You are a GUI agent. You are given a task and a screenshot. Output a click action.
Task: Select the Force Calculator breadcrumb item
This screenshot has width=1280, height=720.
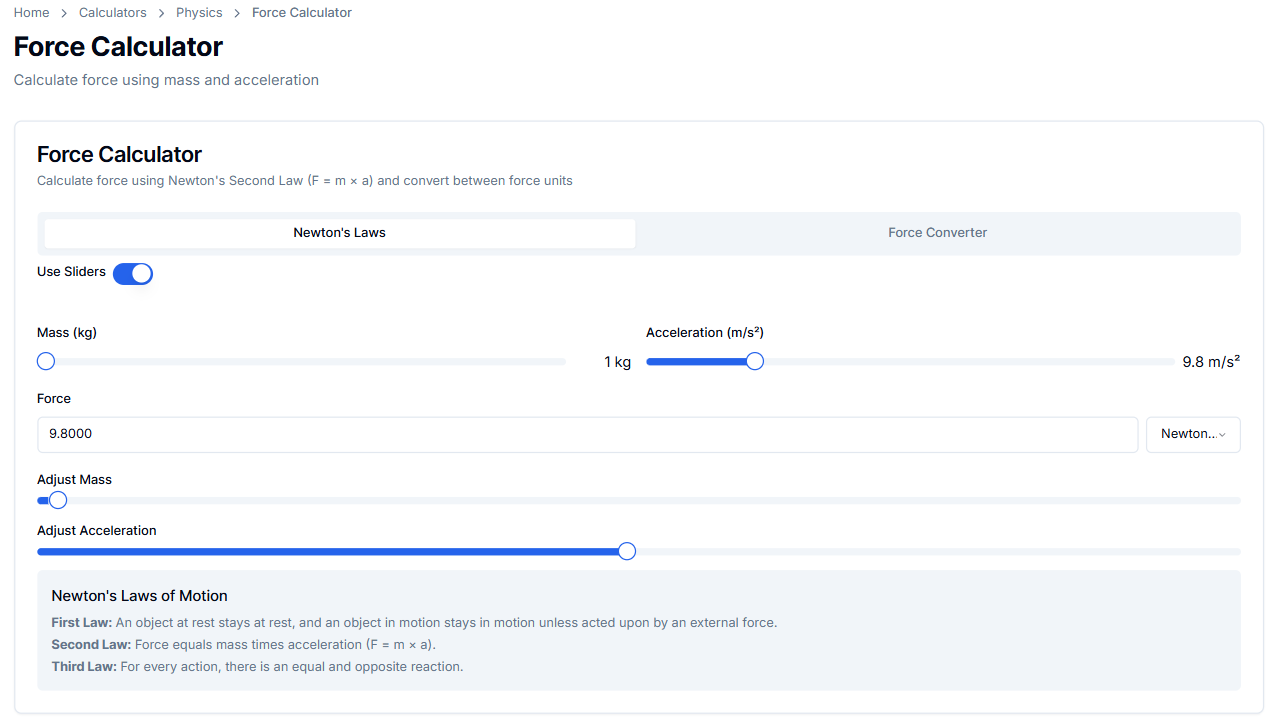302,12
